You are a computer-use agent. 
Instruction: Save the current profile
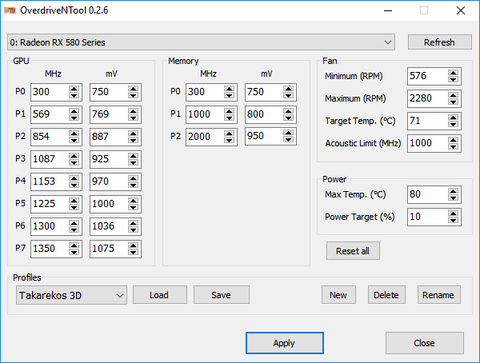coord(221,295)
